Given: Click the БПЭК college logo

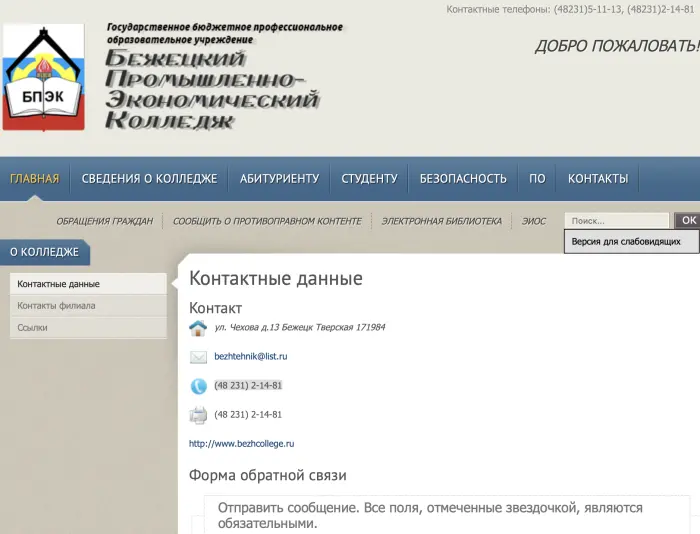Looking at the screenshot, I should click(43, 78).
